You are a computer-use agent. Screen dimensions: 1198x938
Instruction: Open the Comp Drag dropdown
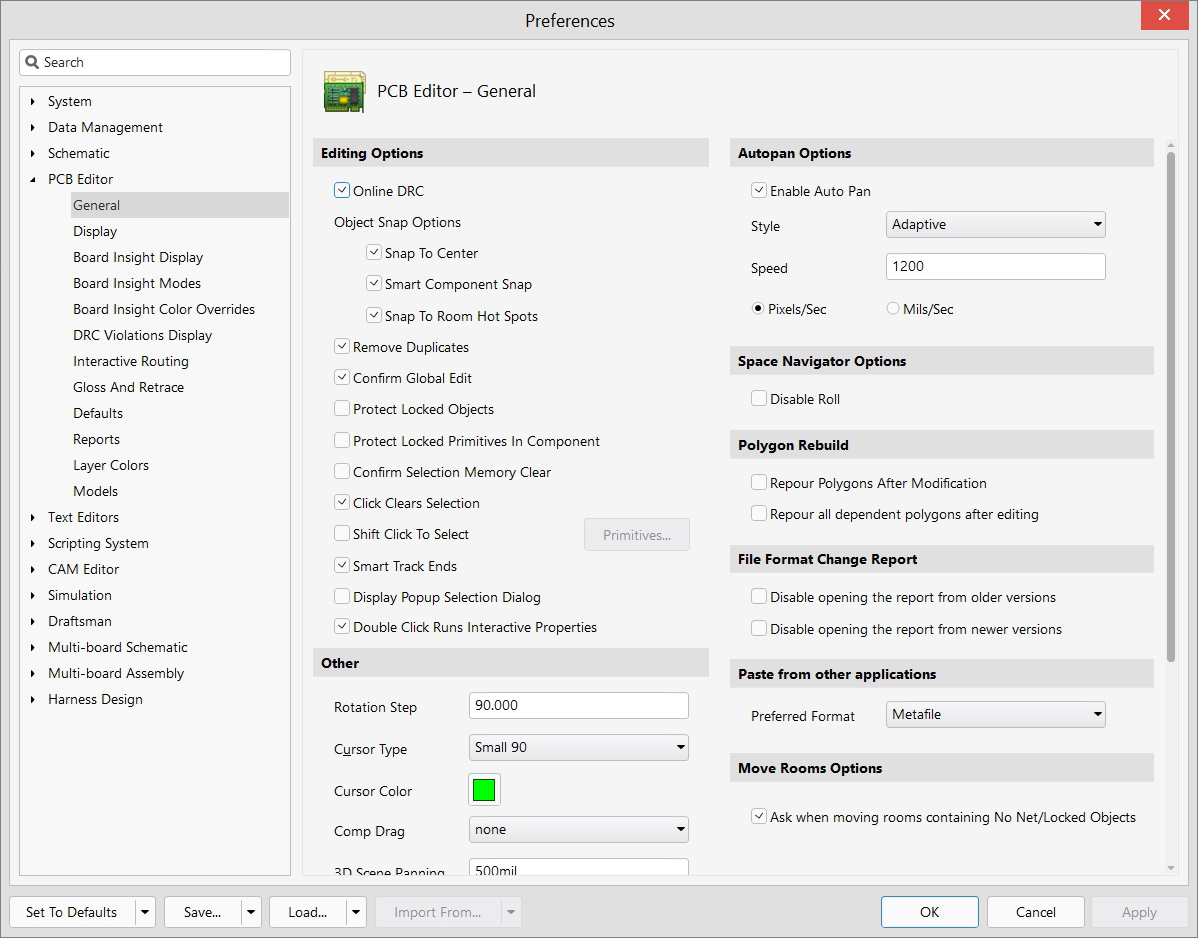click(578, 830)
